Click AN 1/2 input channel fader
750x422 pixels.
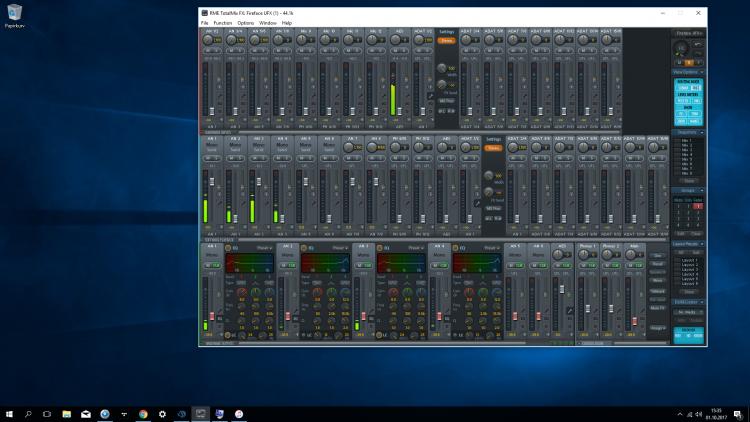point(211,111)
